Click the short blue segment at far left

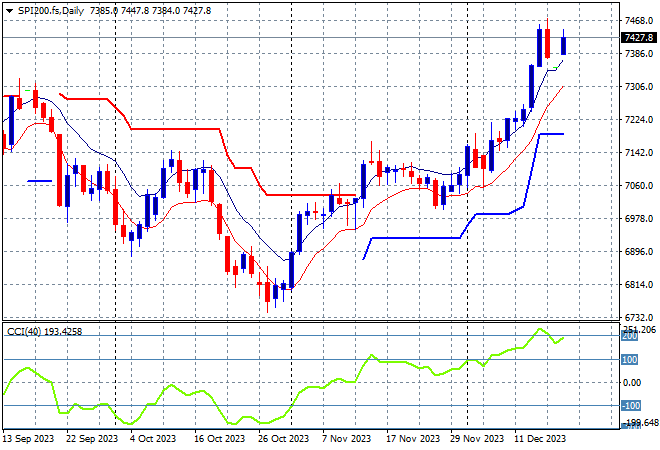pyautogui.click(x=39, y=181)
